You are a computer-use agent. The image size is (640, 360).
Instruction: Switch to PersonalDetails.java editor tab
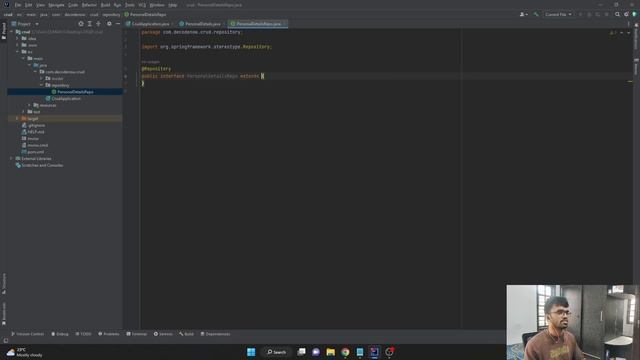(202, 24)
